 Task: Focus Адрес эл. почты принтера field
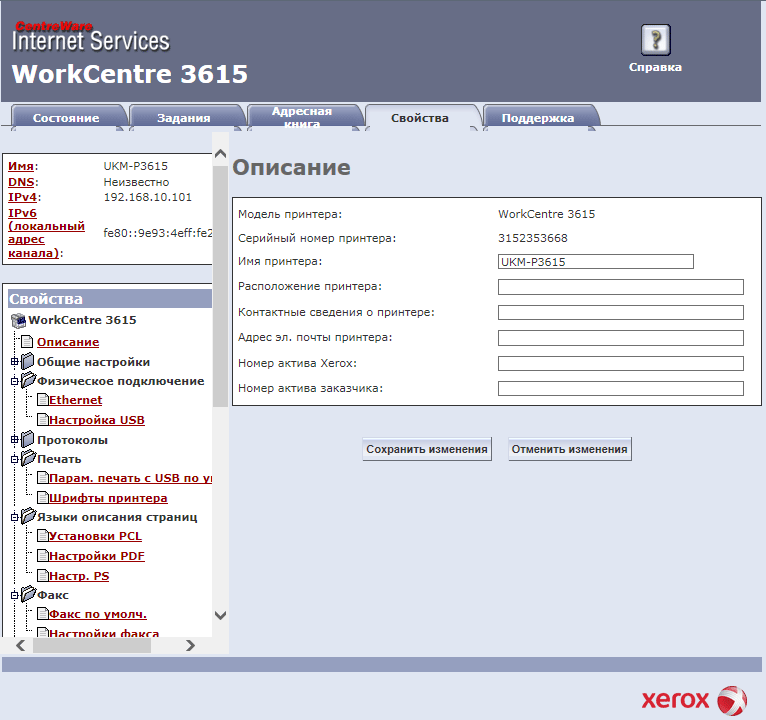[x=621, y=338]
